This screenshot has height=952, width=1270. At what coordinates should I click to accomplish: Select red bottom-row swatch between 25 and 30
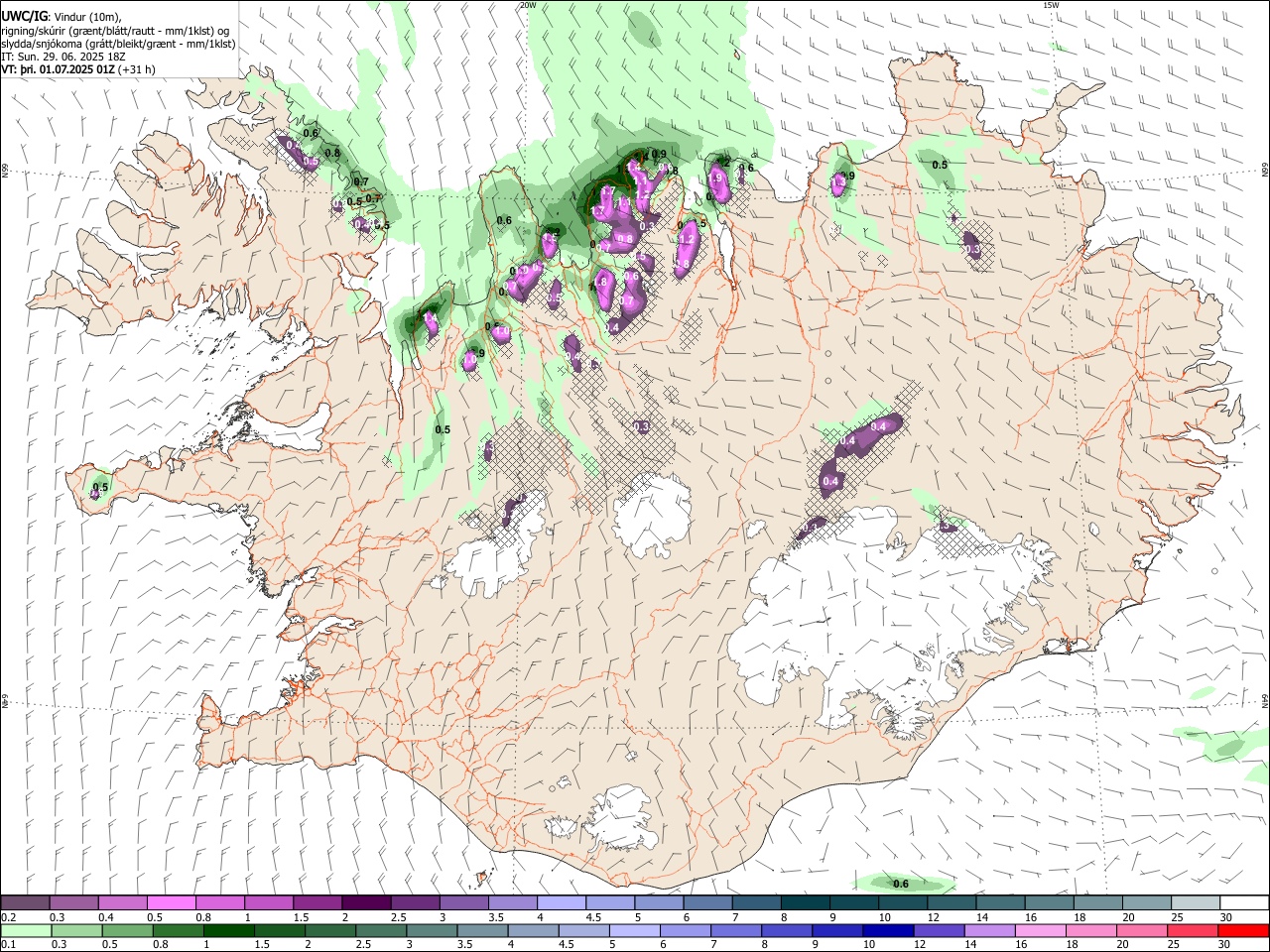[x=1195, y=930]
